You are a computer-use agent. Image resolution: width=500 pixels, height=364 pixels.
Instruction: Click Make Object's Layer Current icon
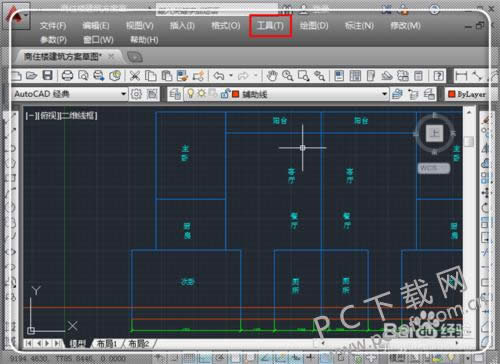coord(397,94)
